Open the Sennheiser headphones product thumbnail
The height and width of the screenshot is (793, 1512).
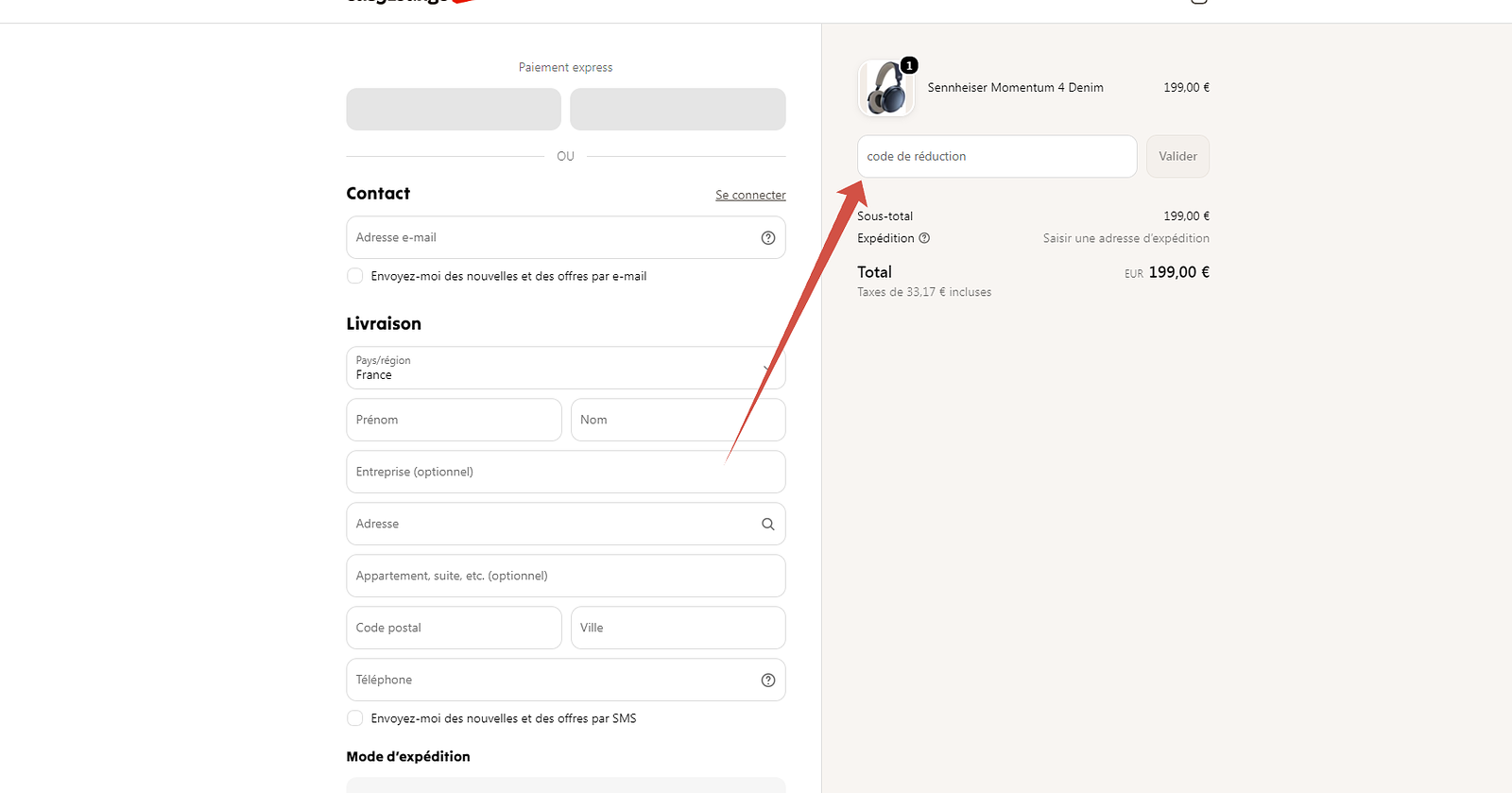pos(886,88)
